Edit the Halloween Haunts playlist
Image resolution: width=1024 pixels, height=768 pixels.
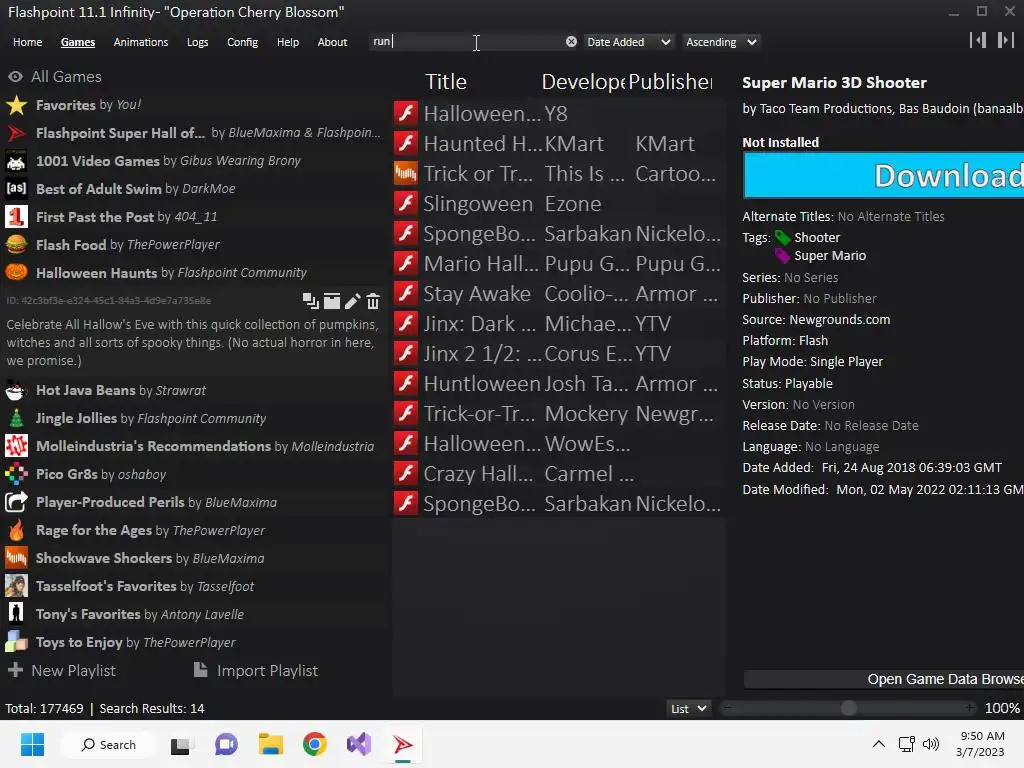(x=353, y=301)
